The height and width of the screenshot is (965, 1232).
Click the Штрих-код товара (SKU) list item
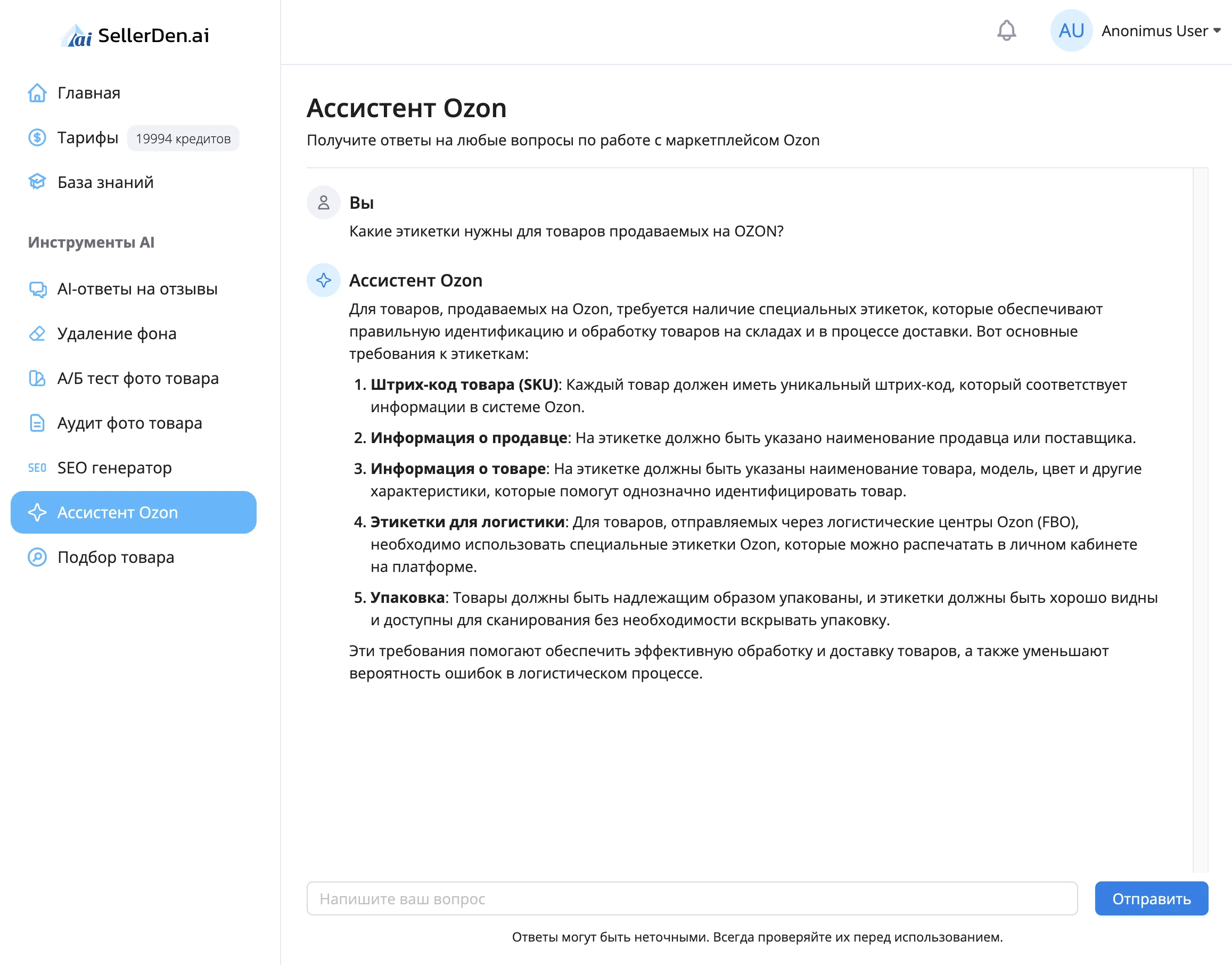click(749, 396)
